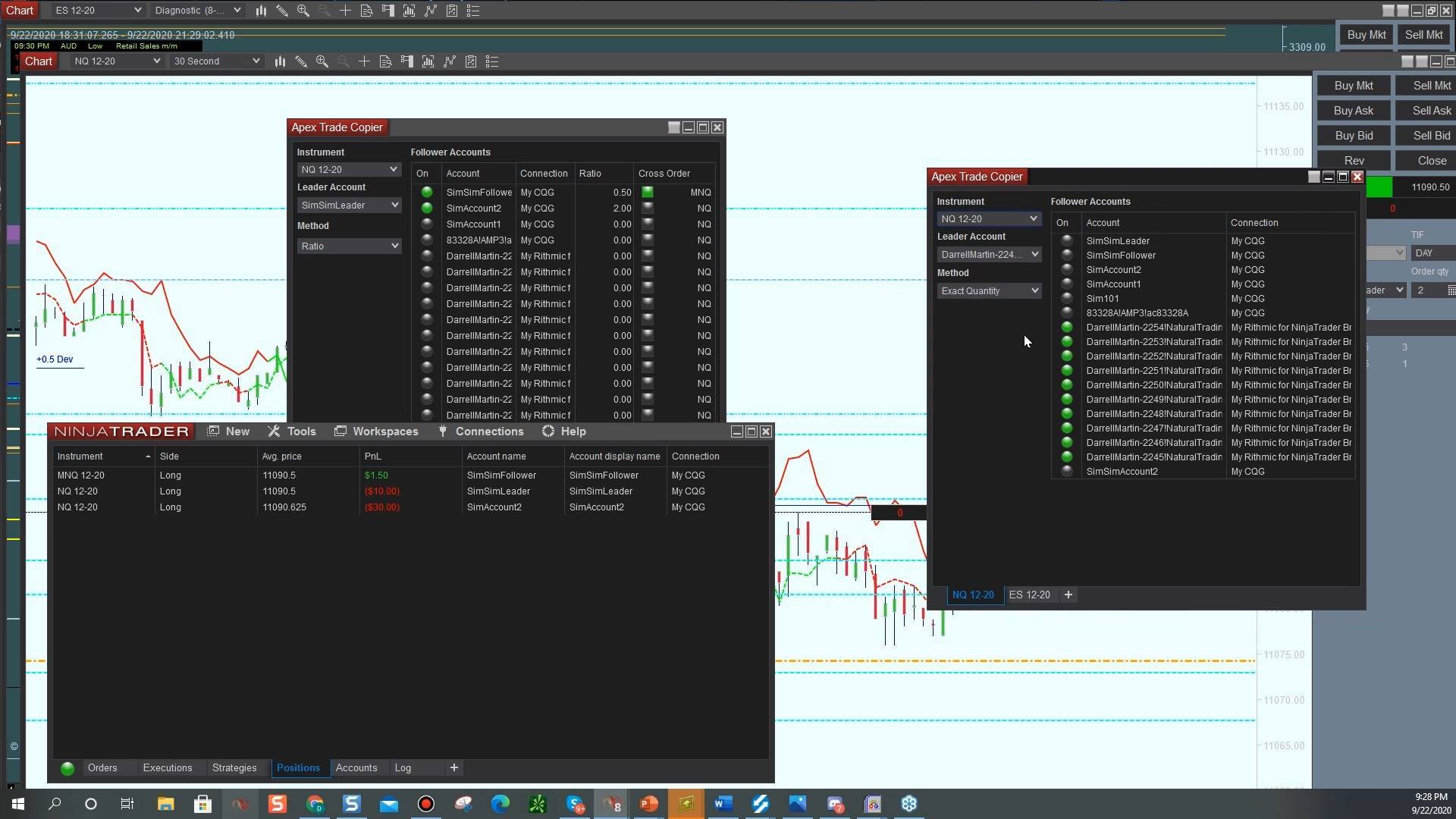
Task: Switch to ES 12-20 tab in Trade Copier
Action: coord(1030,595)
